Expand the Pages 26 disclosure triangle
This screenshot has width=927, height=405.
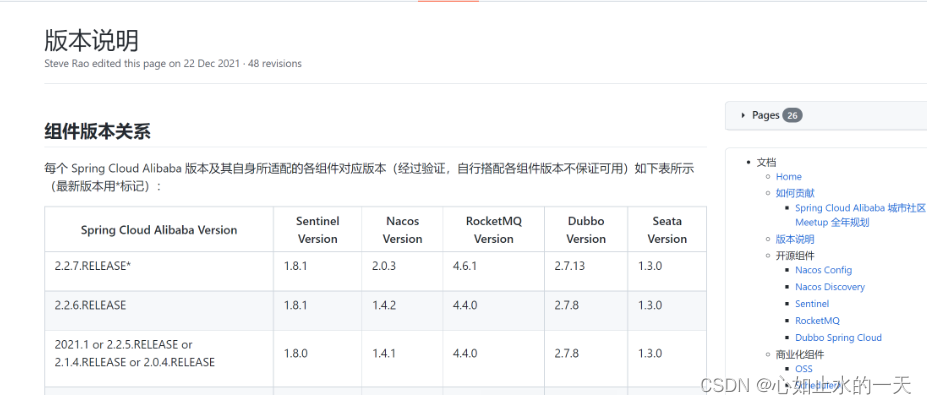[x=743, y=115]
